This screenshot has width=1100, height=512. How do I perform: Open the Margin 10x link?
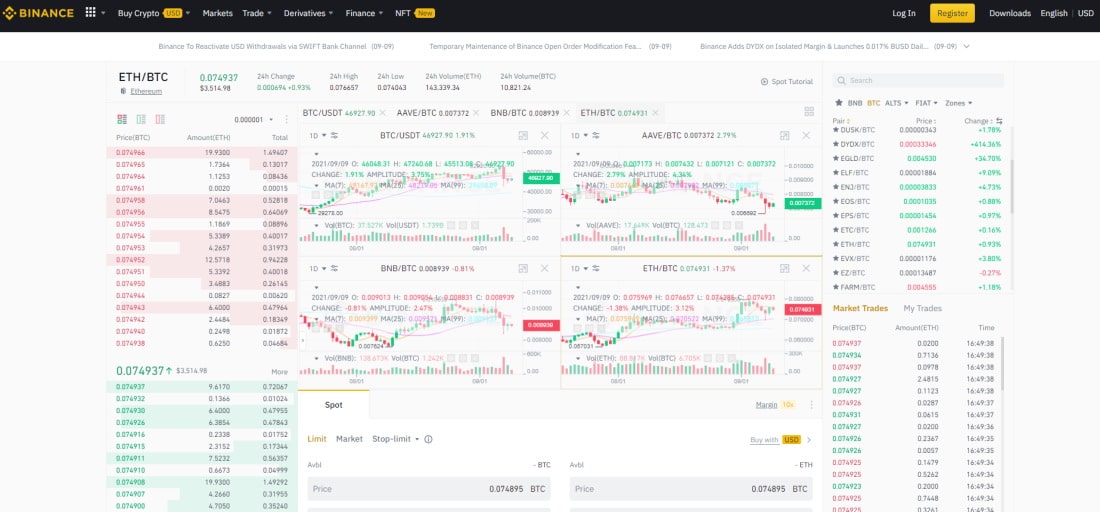coord(775,405)
